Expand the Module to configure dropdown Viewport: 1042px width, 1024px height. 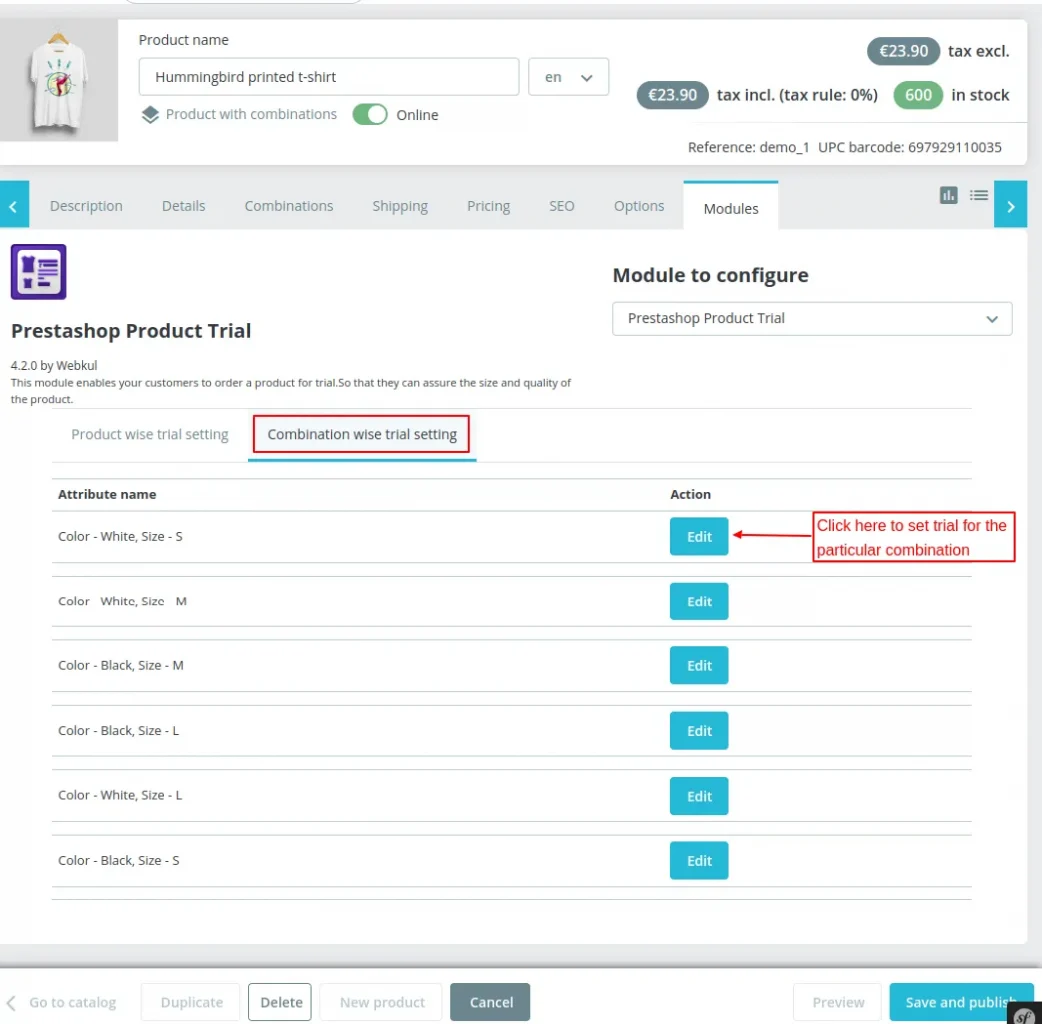coord(812,319)
